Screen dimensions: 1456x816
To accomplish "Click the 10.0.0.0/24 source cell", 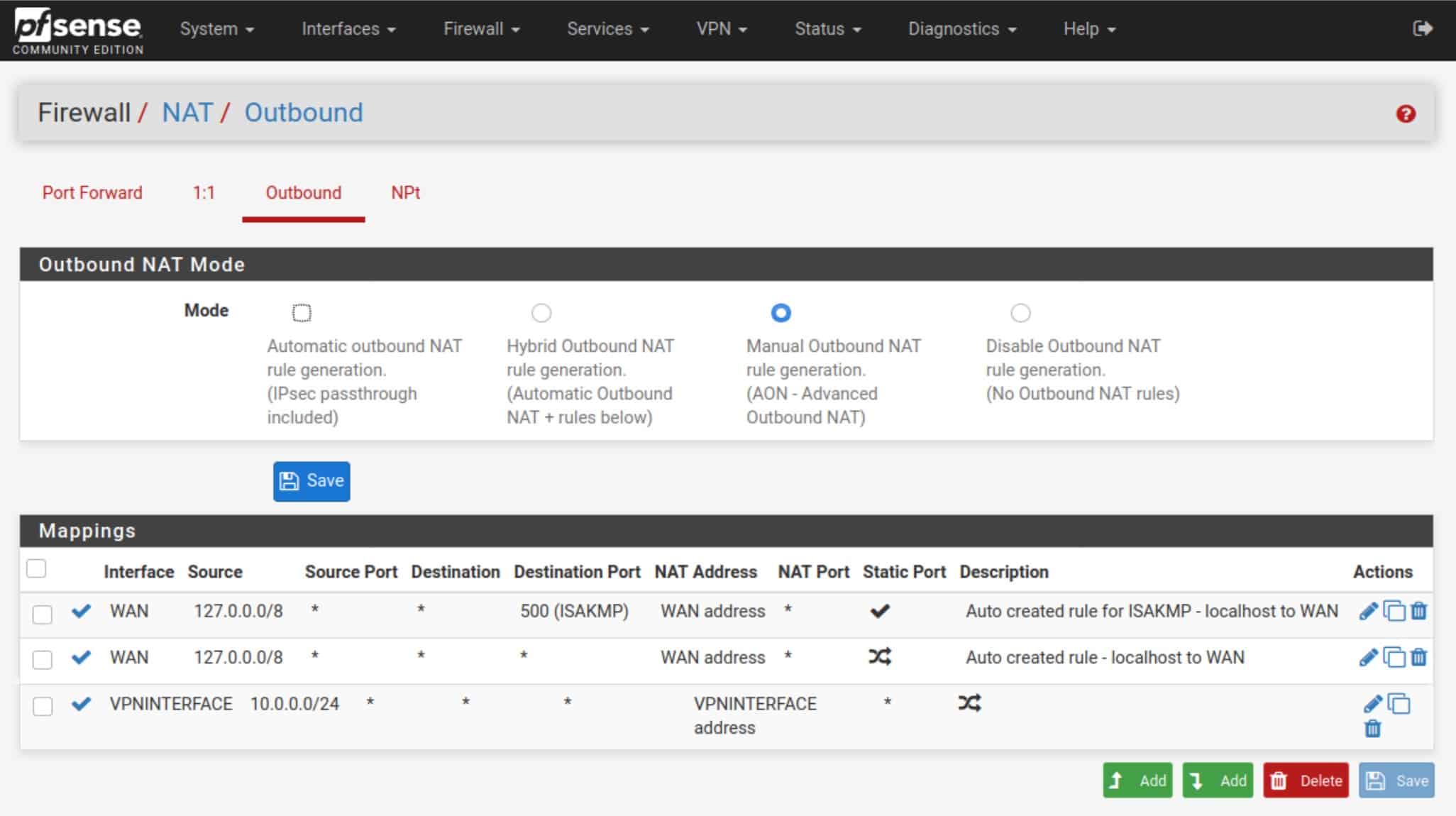I will point(294,704).
